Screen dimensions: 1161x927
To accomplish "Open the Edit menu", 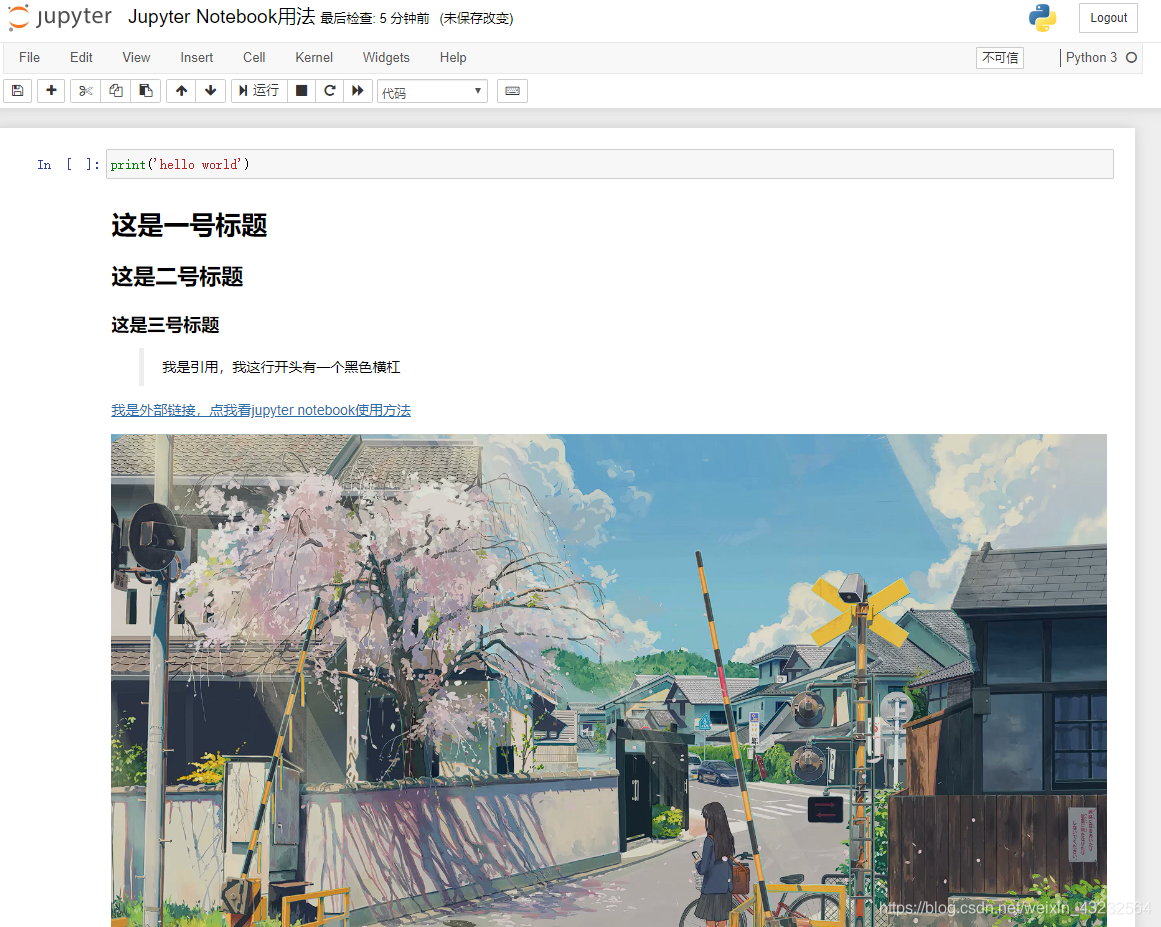I will click(81, 58).
